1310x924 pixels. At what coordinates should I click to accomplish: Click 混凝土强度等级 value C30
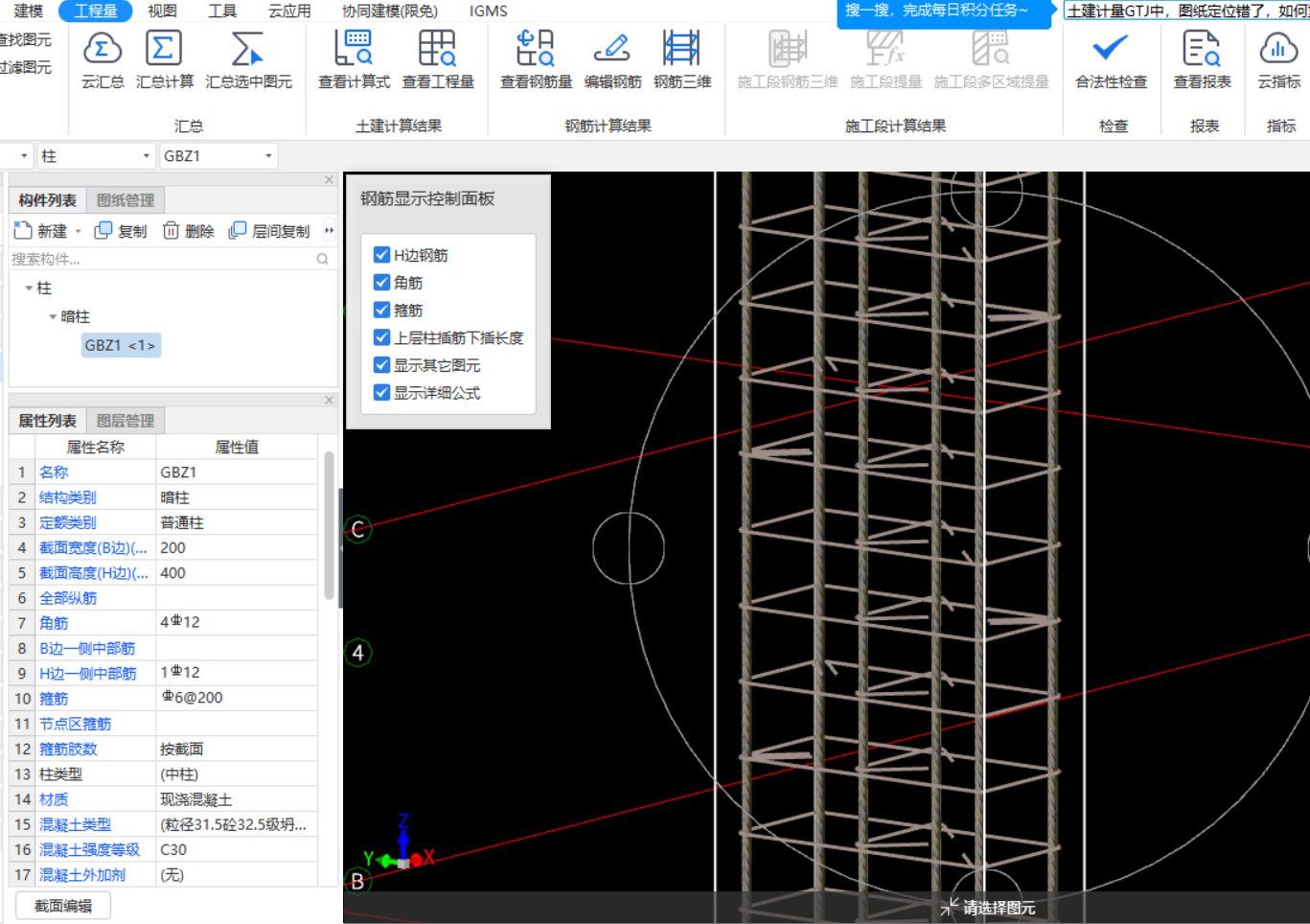click(x=237, y=849)
